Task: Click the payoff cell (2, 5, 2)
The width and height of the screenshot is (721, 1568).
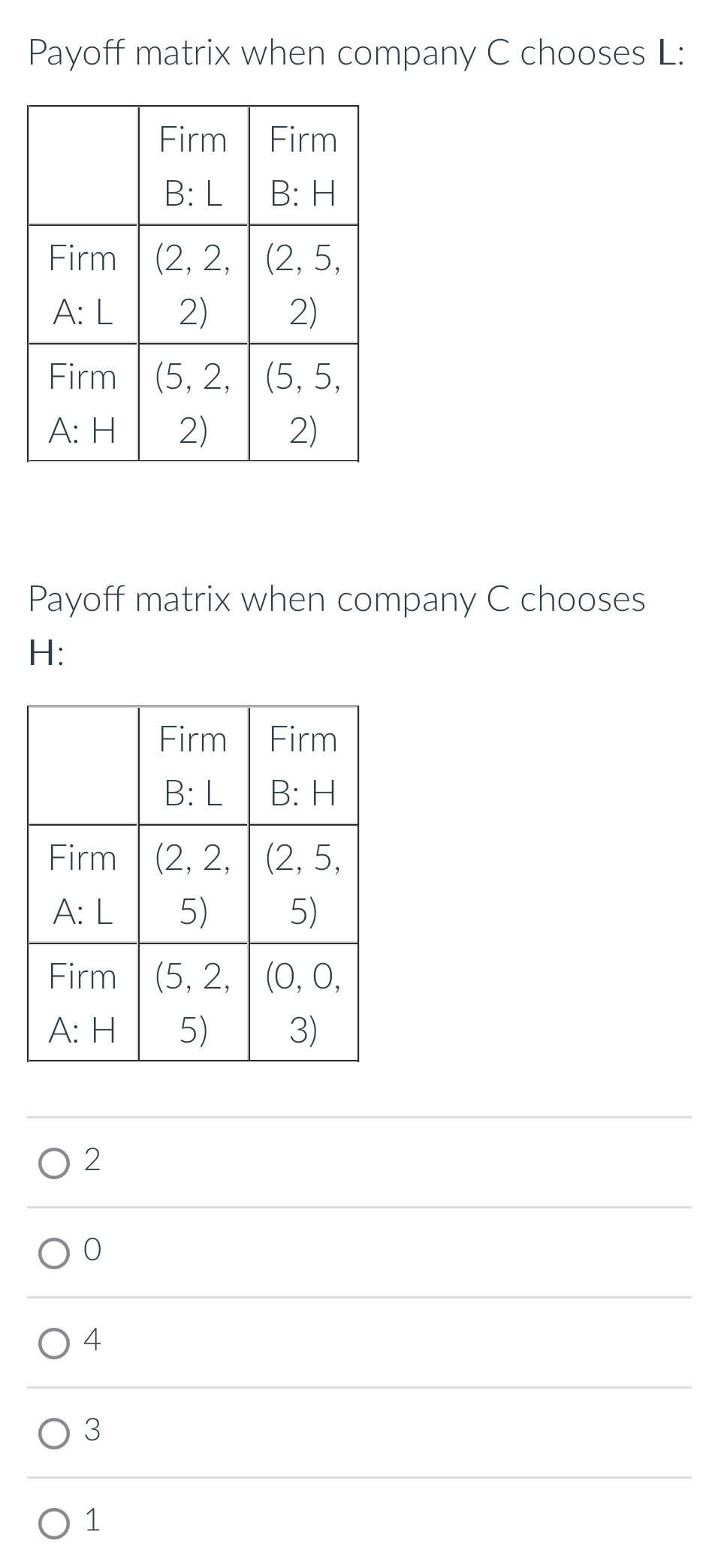Action: click(303, 283)
